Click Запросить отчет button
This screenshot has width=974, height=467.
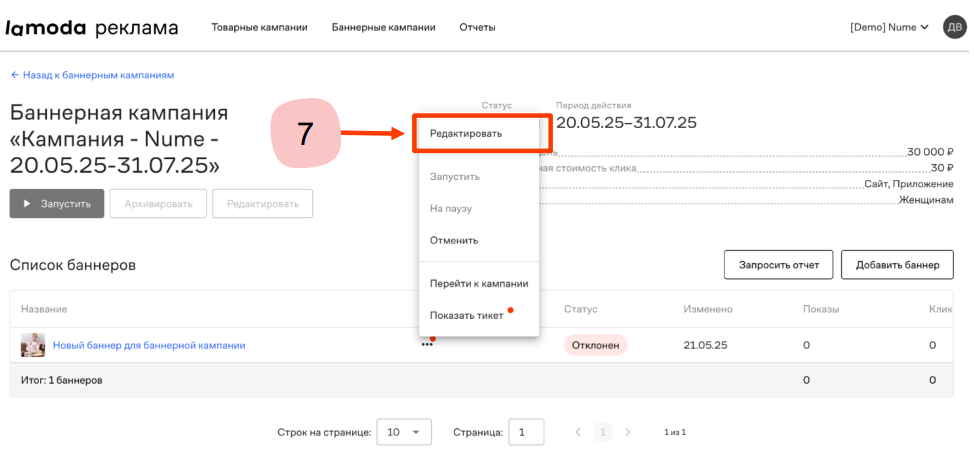click(x=779, y=265)
